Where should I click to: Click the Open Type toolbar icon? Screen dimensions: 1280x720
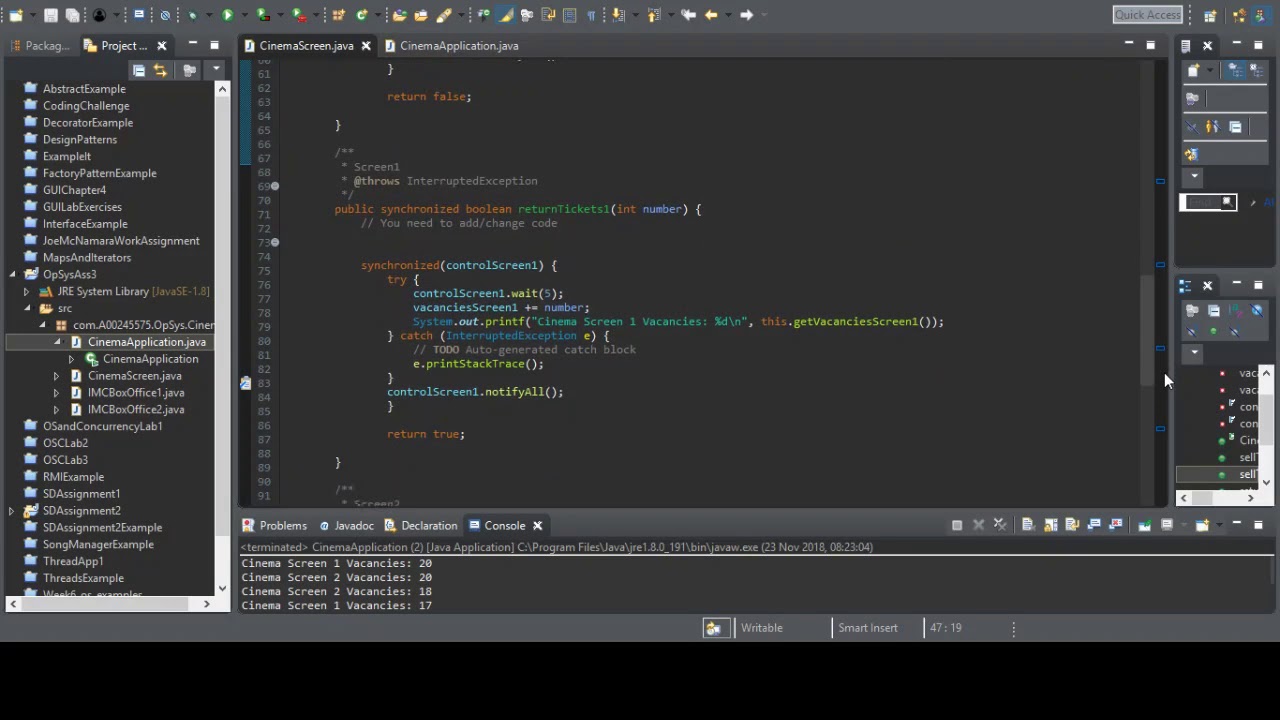pos(399,15)
